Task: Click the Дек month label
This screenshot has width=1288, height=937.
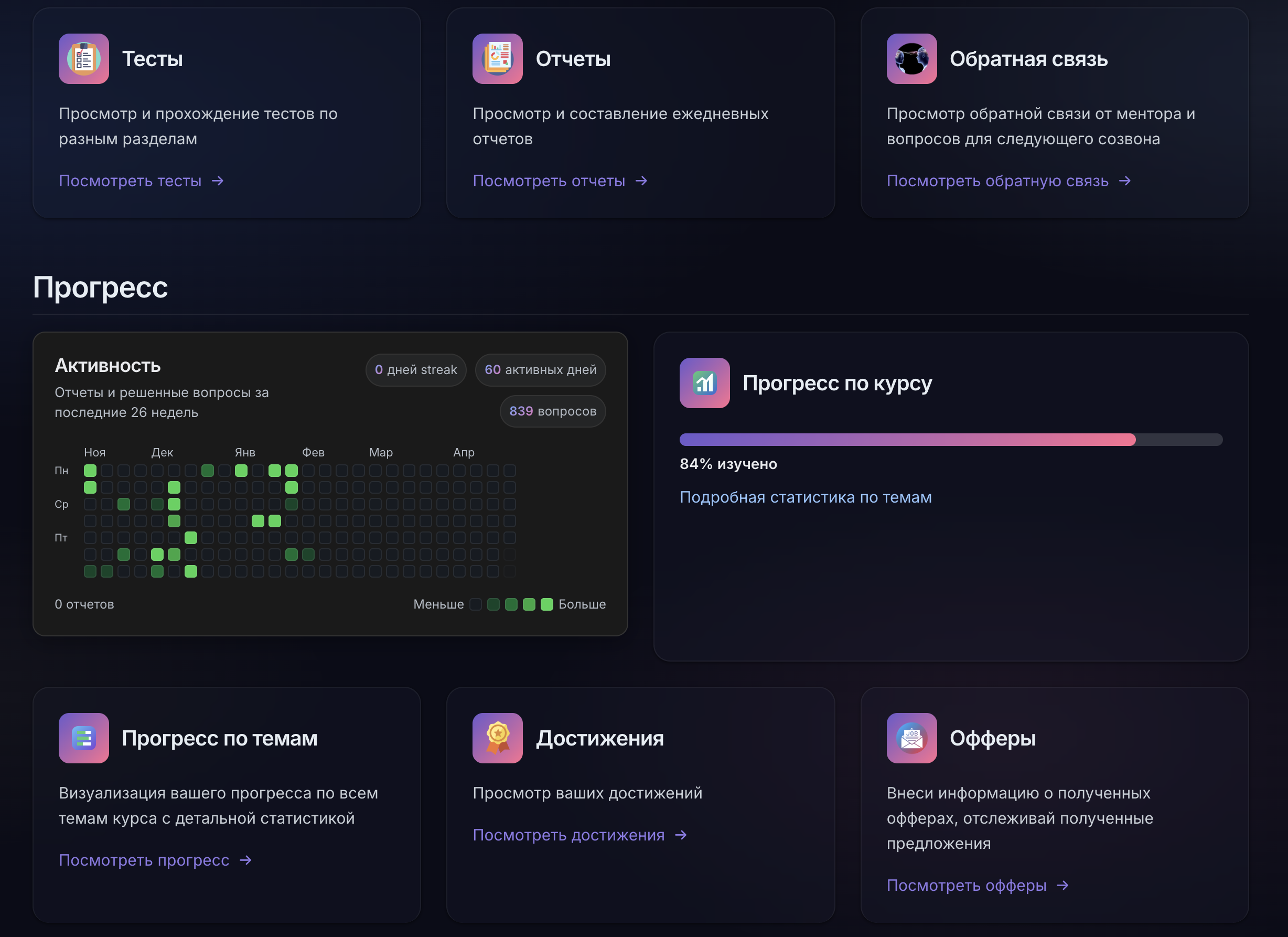Action: [x=162, y=453]
